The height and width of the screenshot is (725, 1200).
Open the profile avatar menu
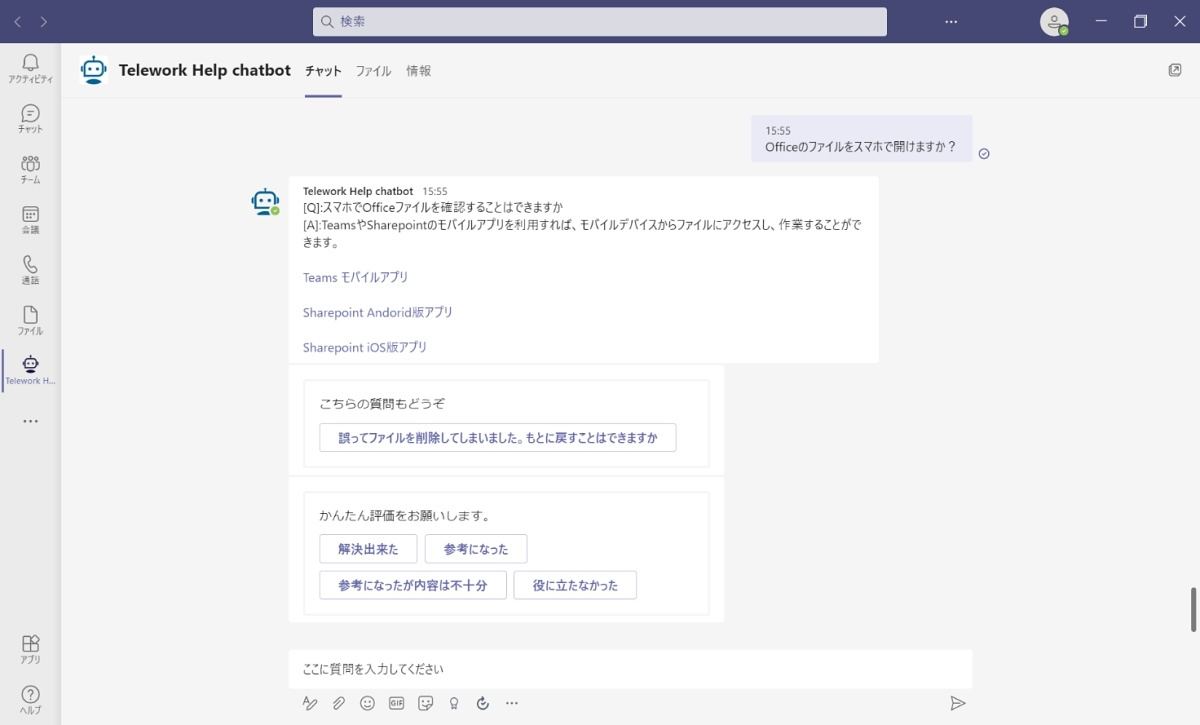pos(1054,21)
